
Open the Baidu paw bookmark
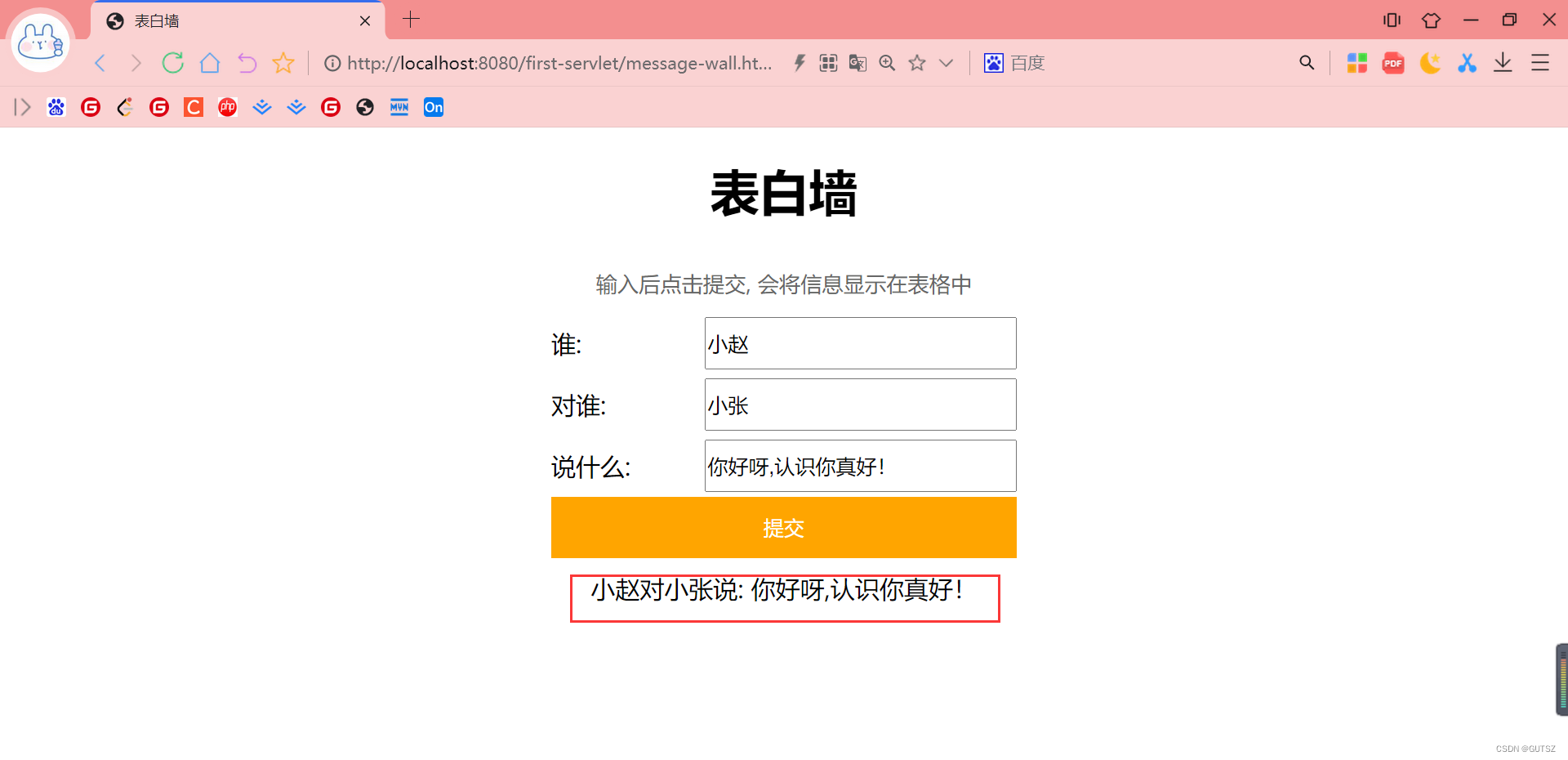pyautogui.click(x=56, y=107)
